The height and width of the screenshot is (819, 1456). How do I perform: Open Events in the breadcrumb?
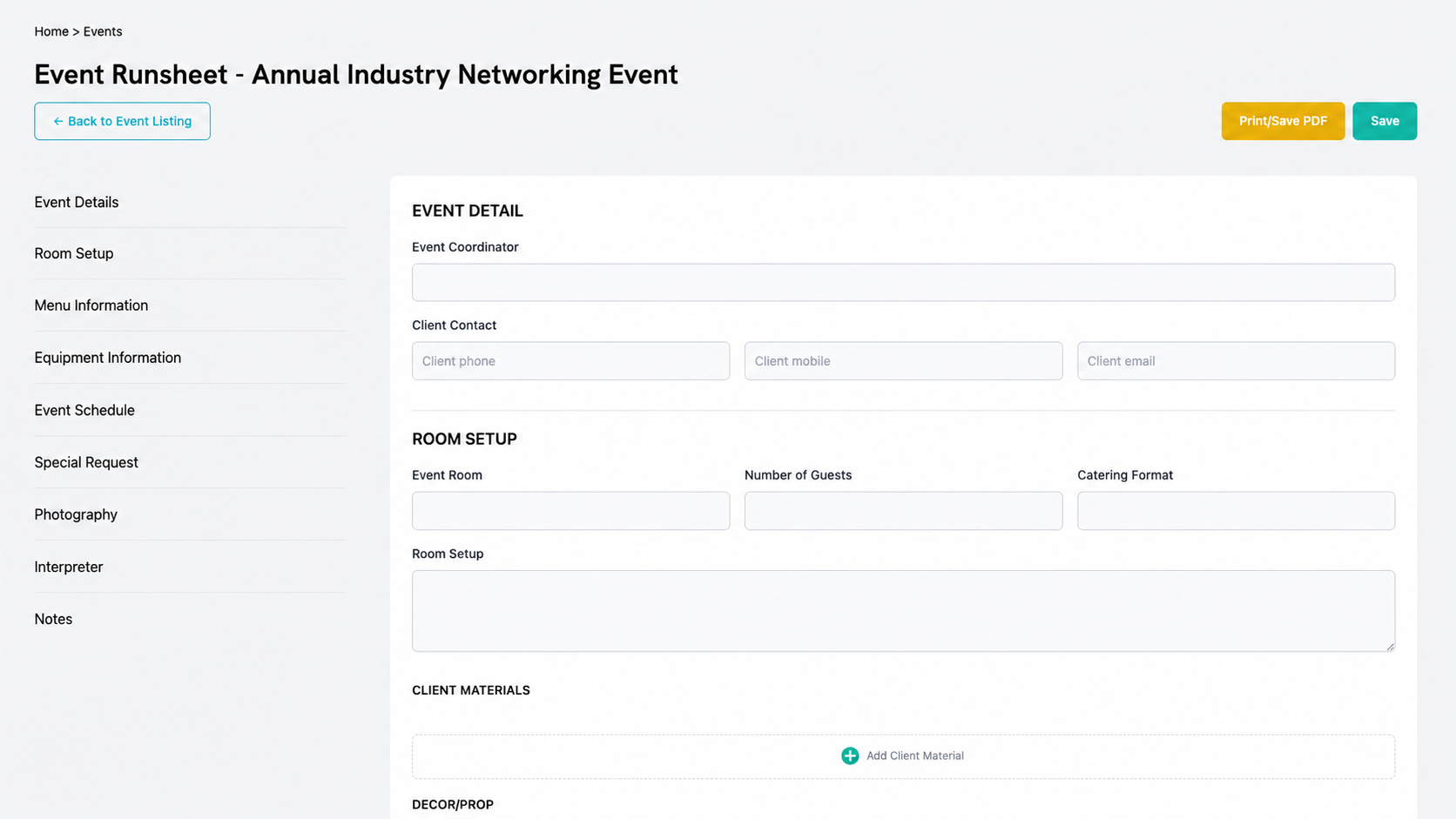coord(103,31)
